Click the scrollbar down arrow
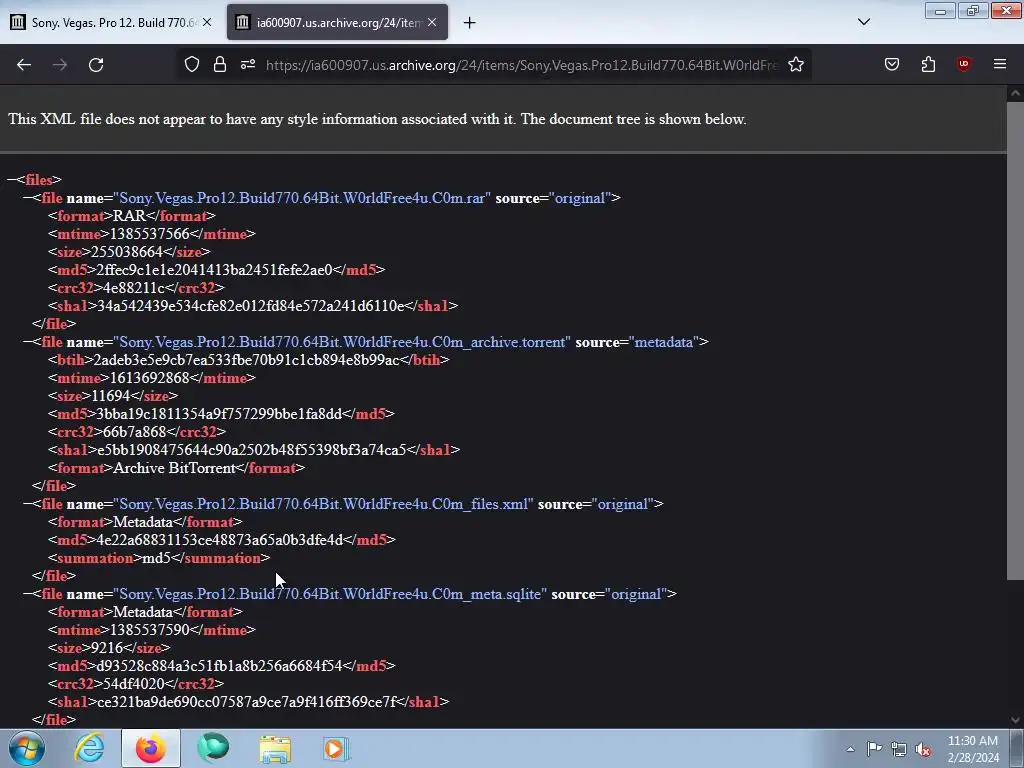Viewport: 1024px width, 768px height. 1015,720
